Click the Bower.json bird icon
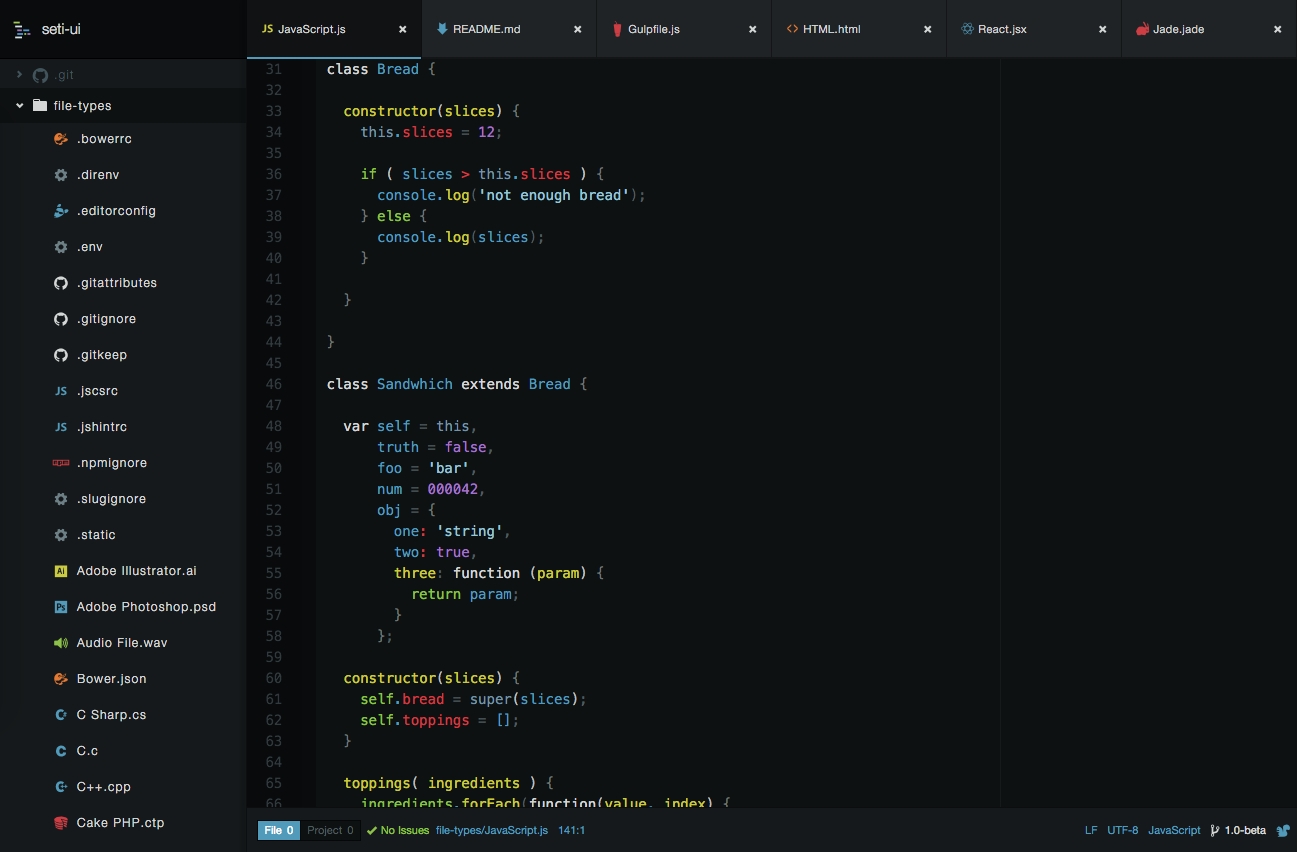The height and width of the screenshot is (852, 1297). [60, 679]
